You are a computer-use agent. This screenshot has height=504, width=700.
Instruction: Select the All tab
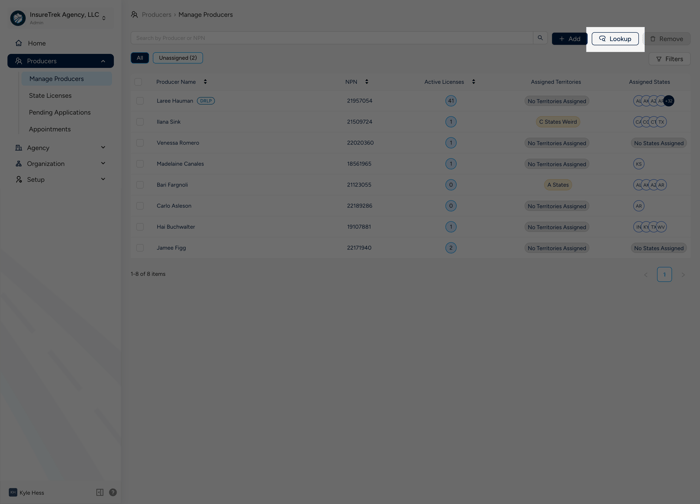pyautogui.click(x=140, y=58)
